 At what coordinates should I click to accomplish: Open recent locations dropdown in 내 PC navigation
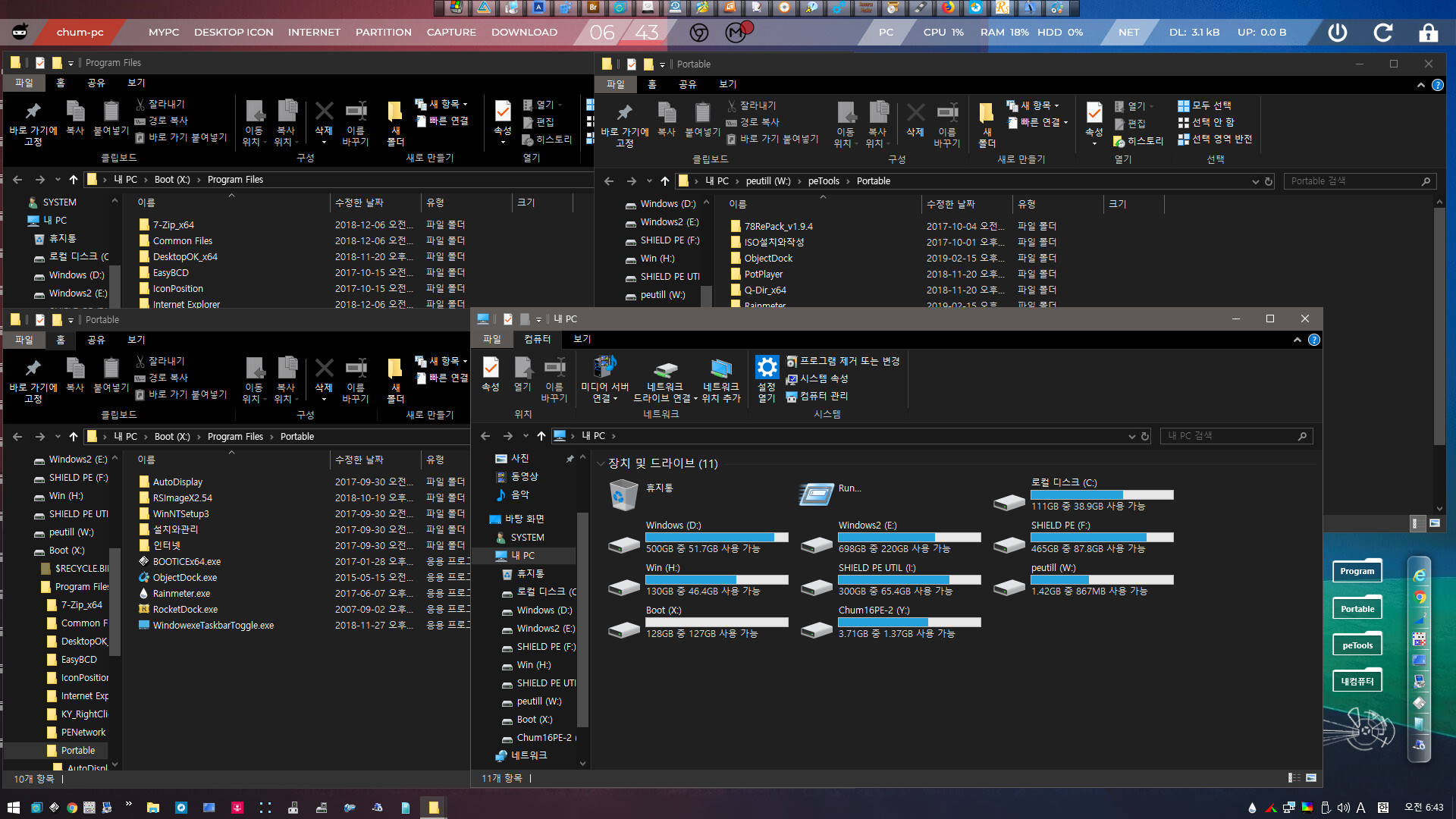(x=526, y=436)
